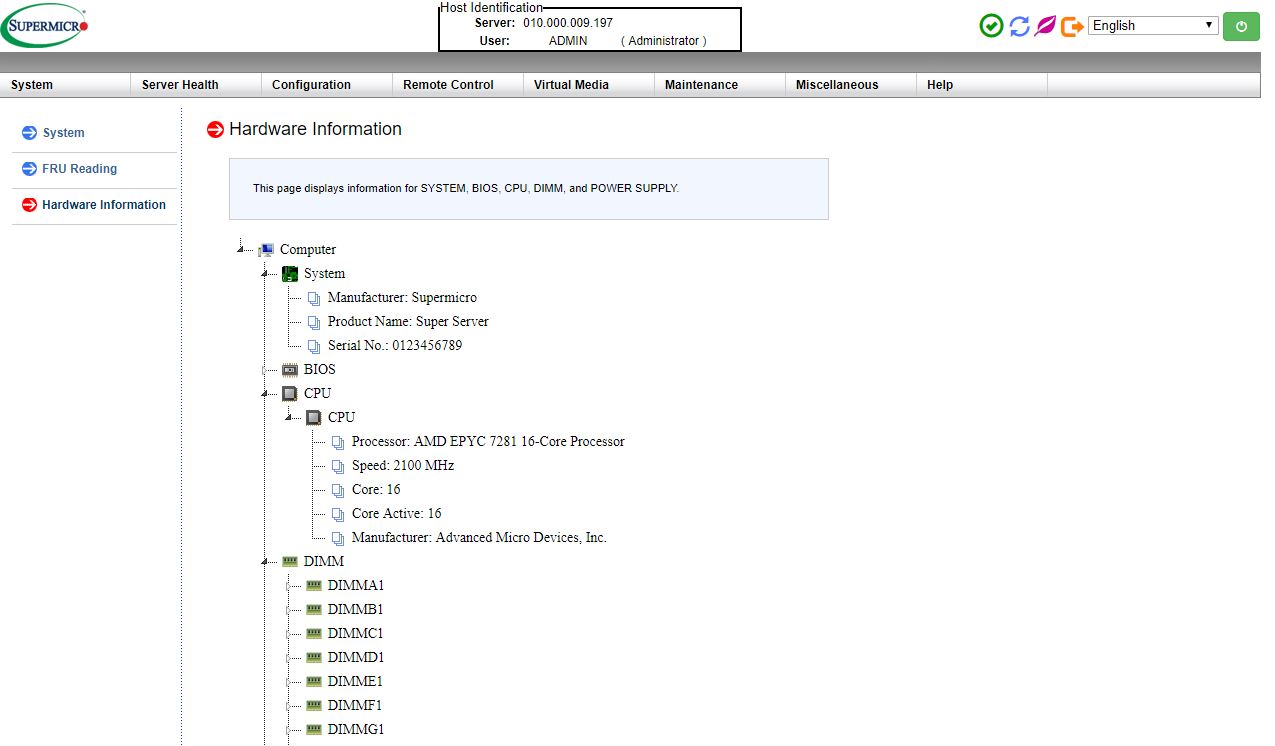
Task: Click the orange logout icon
Action: click(x=1070, y=25)
